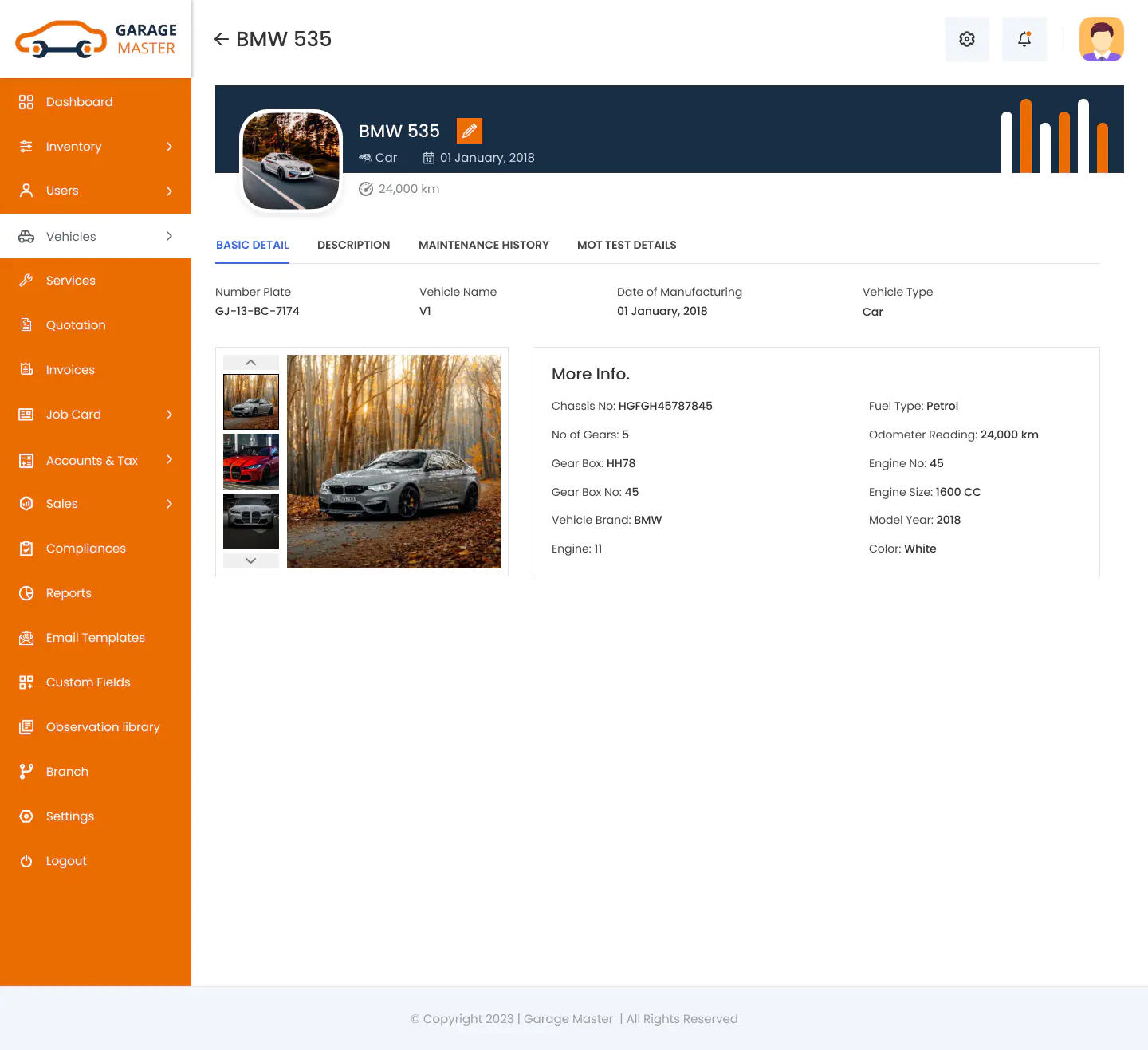Open the settings gear in header
The image size is (1148, 1050).
[x=967, y=39]
